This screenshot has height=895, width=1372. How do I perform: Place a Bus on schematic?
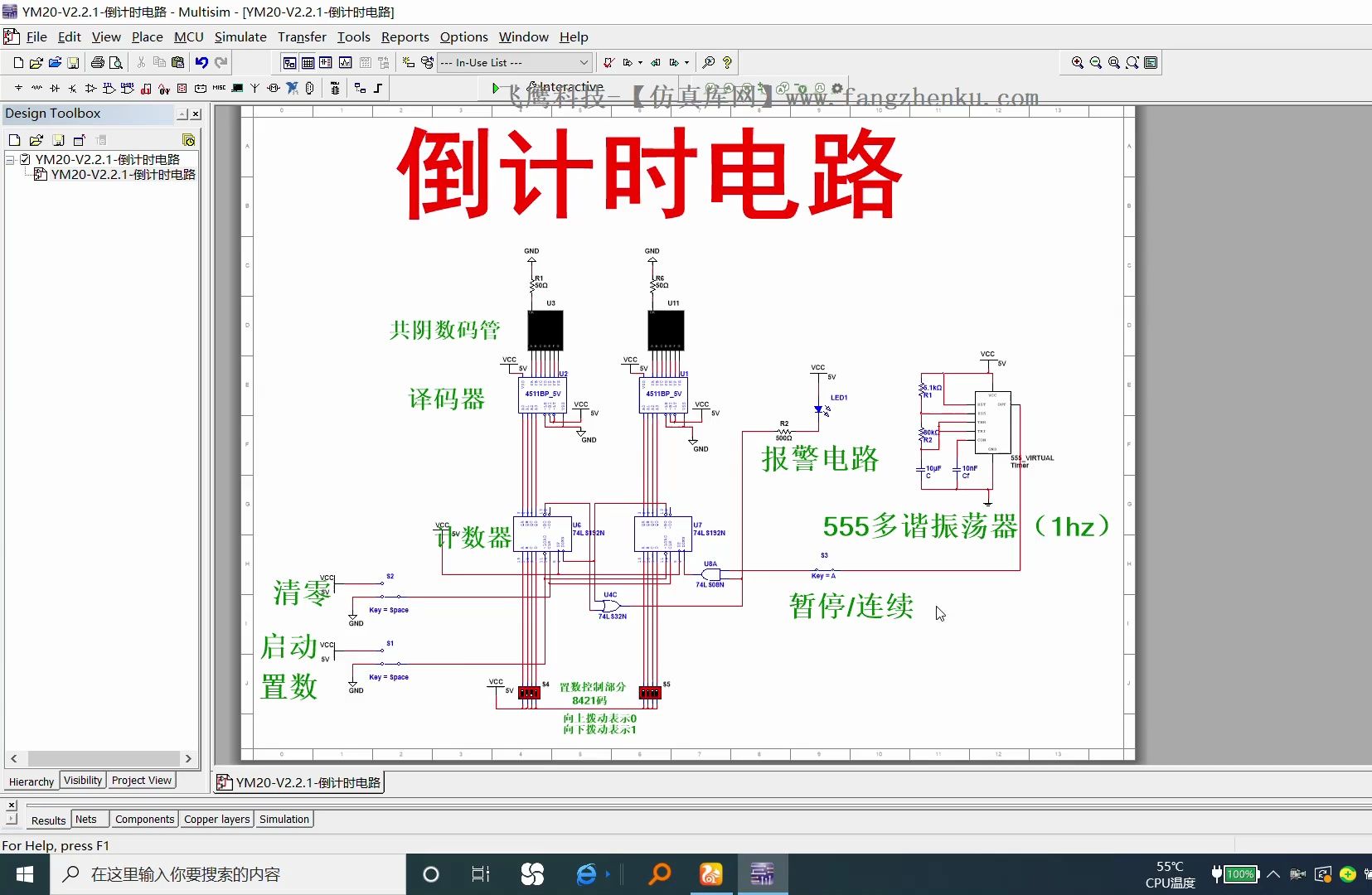(378, 88)
